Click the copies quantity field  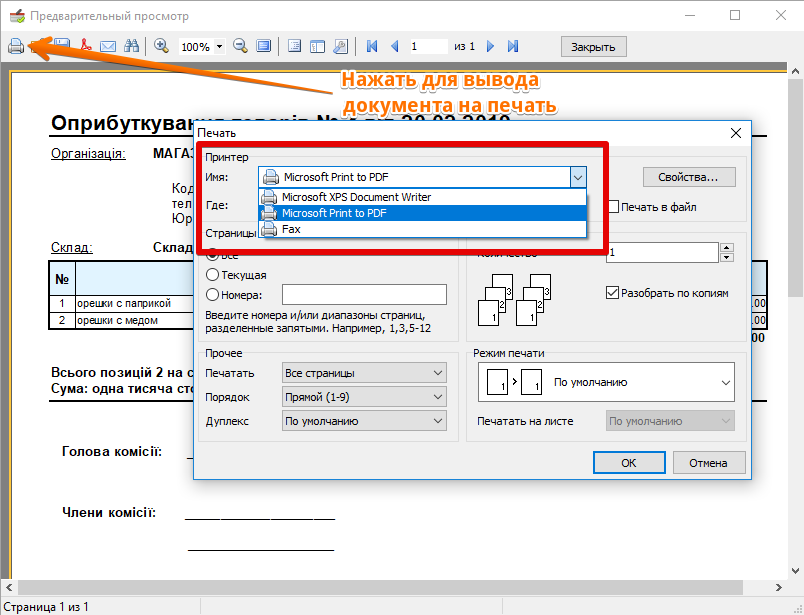pyautogui.click(x=662, y=252)
